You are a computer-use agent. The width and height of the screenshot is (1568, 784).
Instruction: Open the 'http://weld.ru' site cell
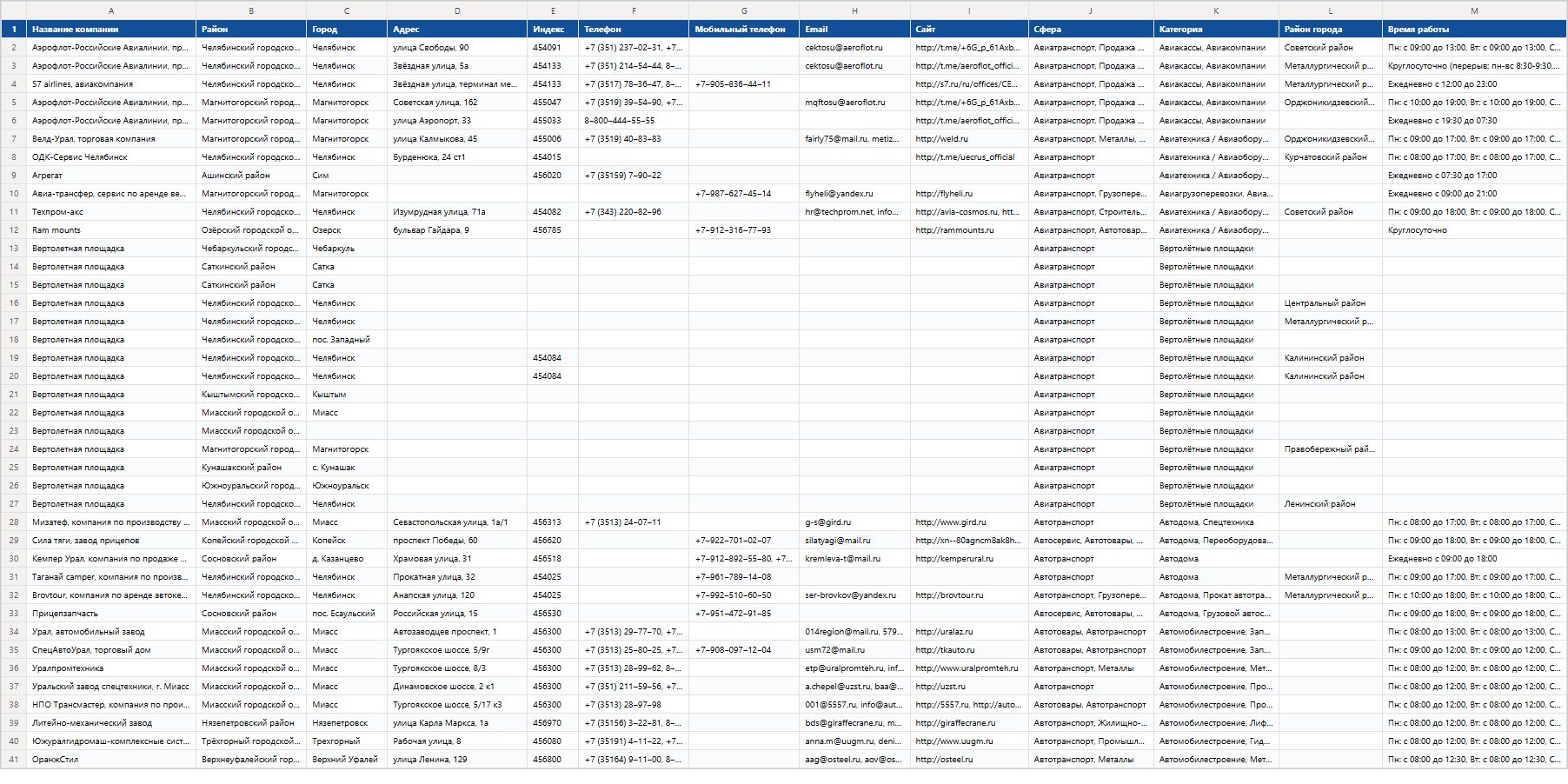tap(969, 138)
